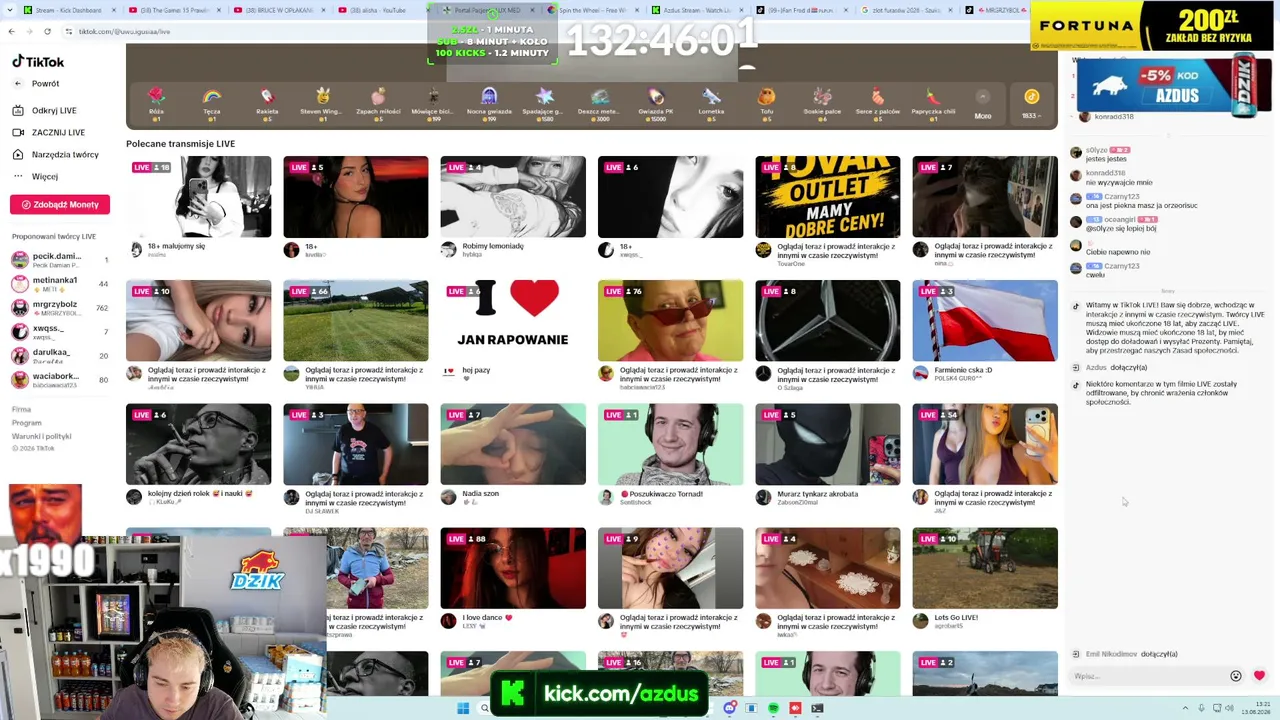This screenshot has width=1280, height=720.
Task: Open the 'JAN RAPOWANIE' live thumbnail
Action: pyautogui.click(x=513, y=321)
